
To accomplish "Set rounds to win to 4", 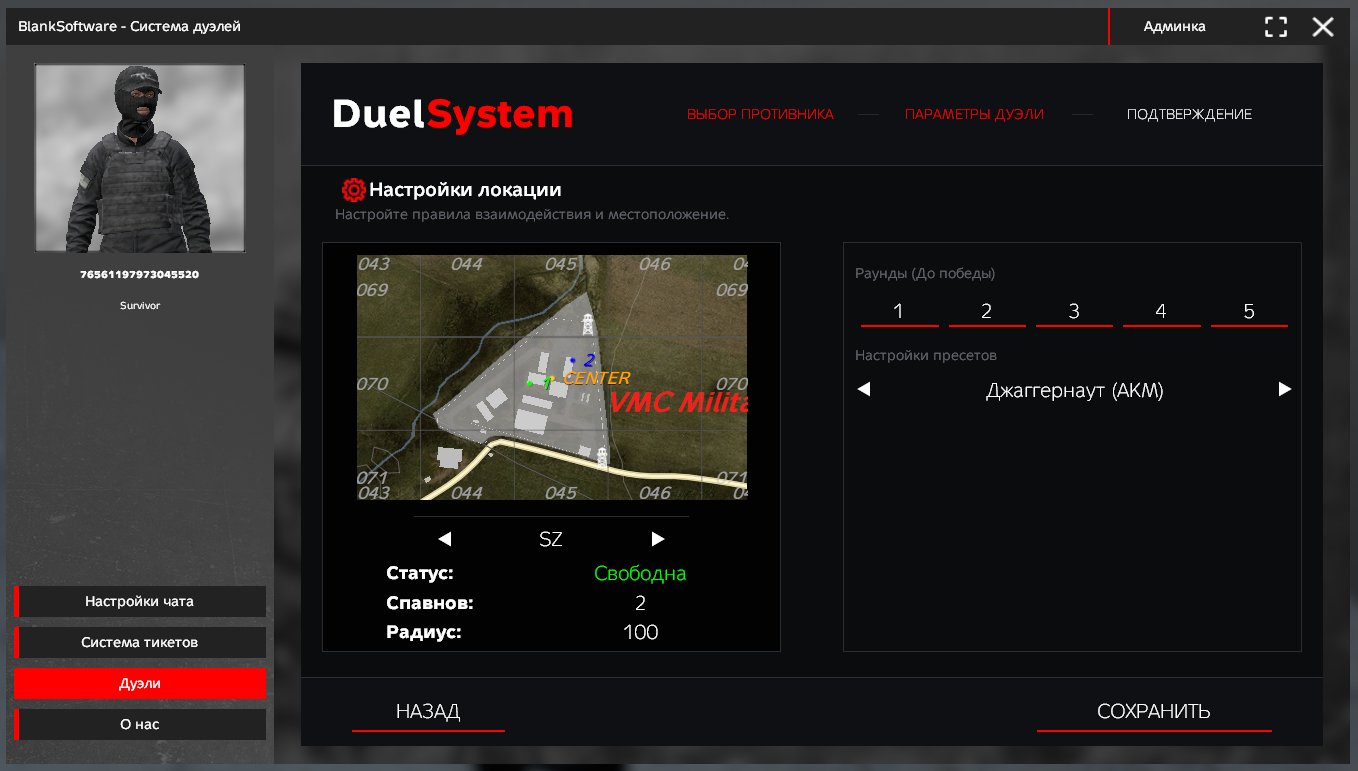I will coord(1161,312).
